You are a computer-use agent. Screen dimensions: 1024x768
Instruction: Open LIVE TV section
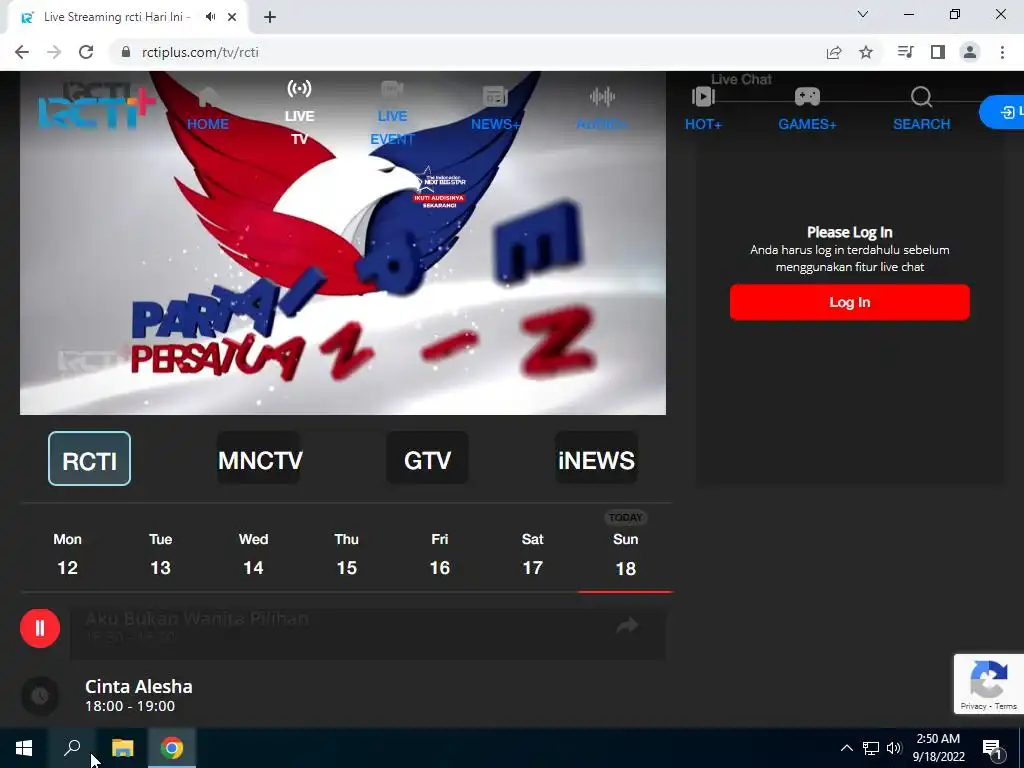click(299, 113)
